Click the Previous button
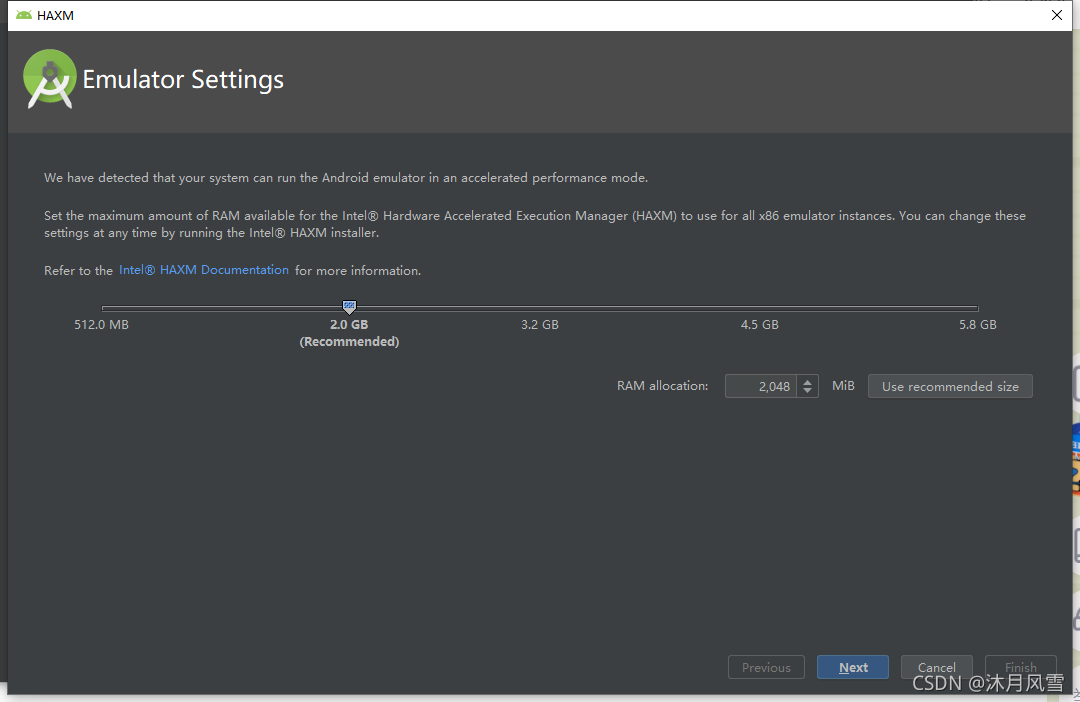 click(x=766, y=667)
